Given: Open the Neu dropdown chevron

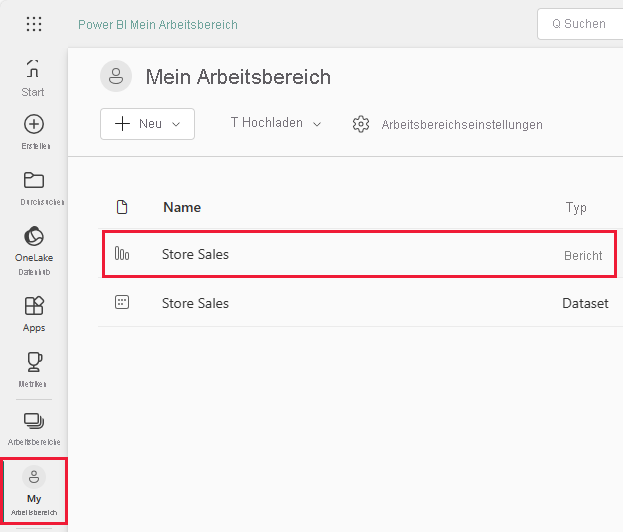Looking at the screenshot, I should 176,124.
